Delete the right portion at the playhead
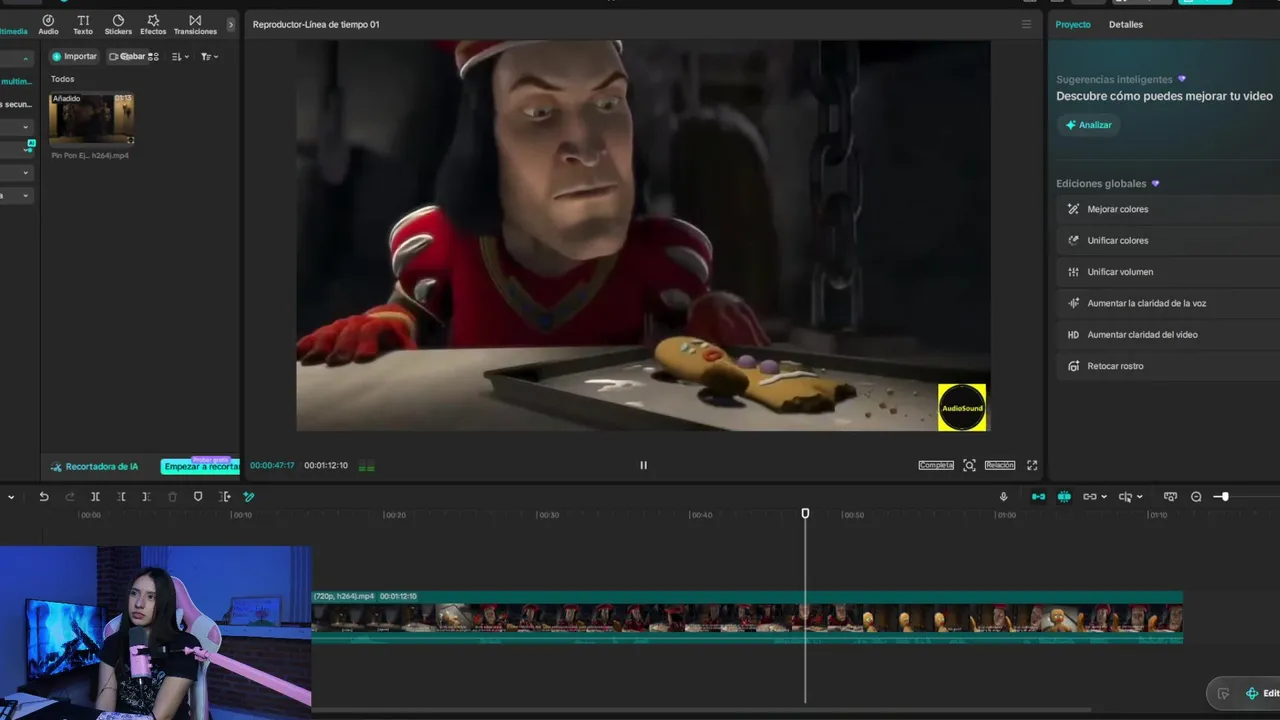The width and height of the screenshot is (1280, 720). pos(146,497)
